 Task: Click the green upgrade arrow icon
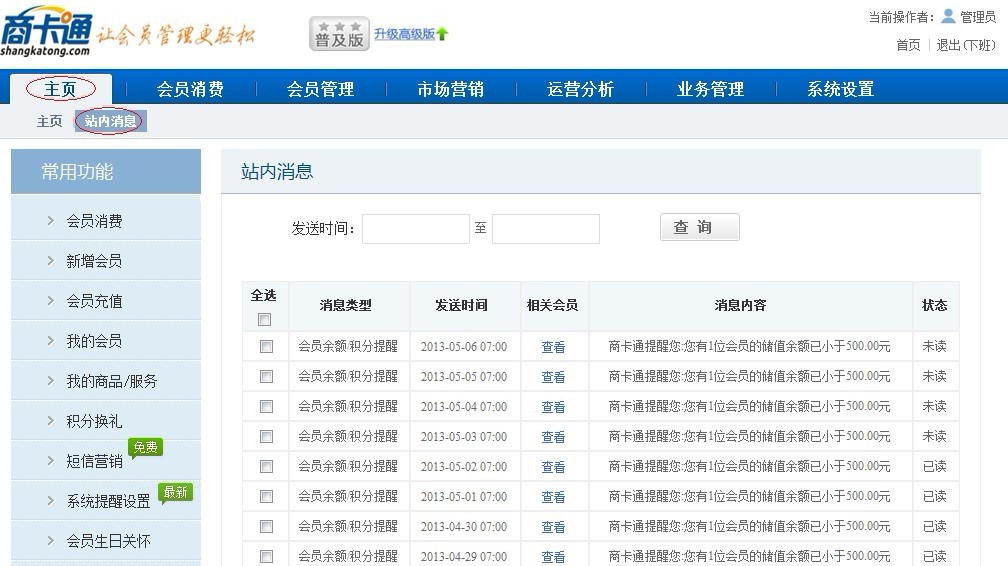click(x=442, y=34)
